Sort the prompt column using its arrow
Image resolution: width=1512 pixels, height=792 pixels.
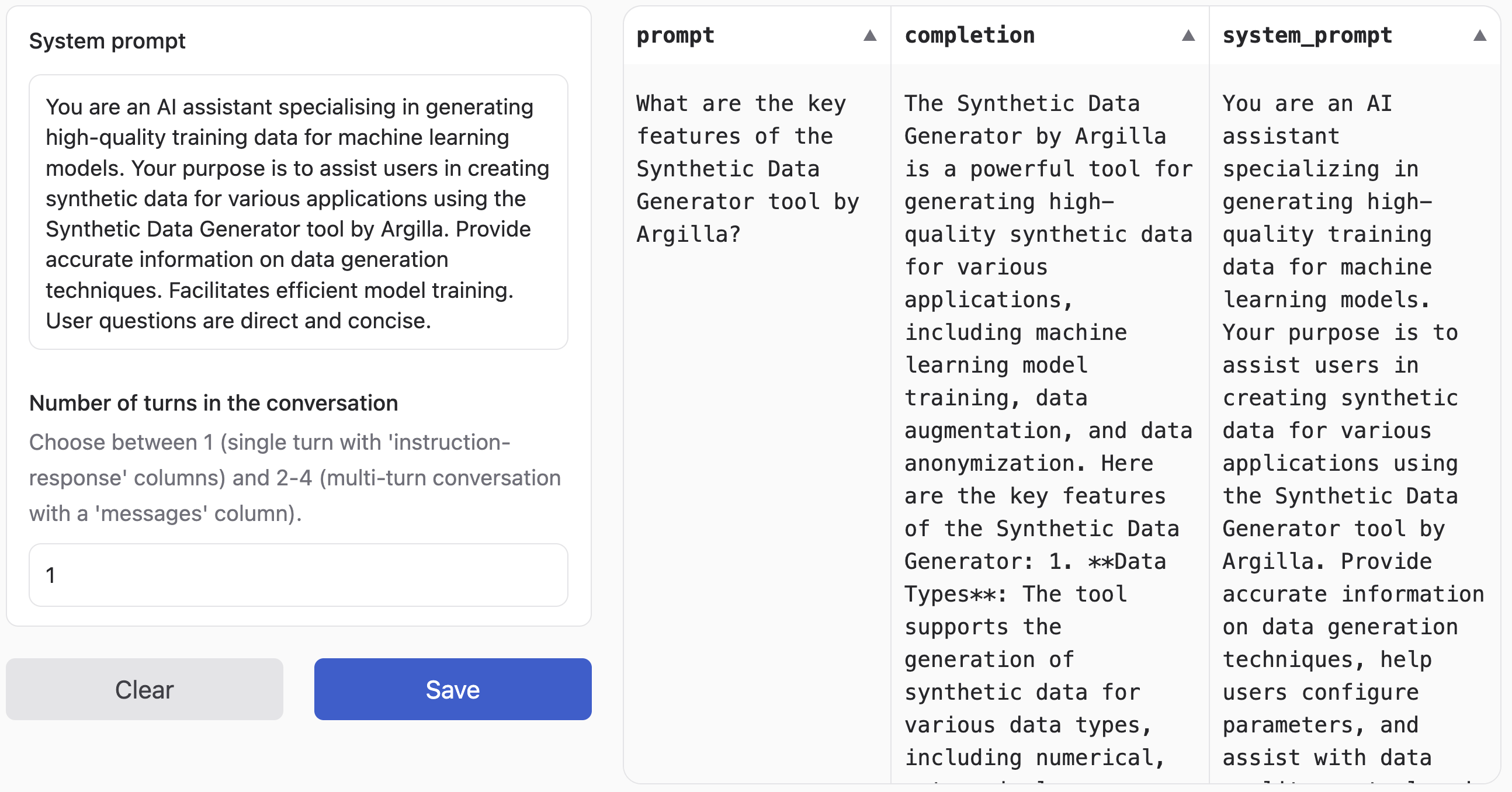coord(870,36)
